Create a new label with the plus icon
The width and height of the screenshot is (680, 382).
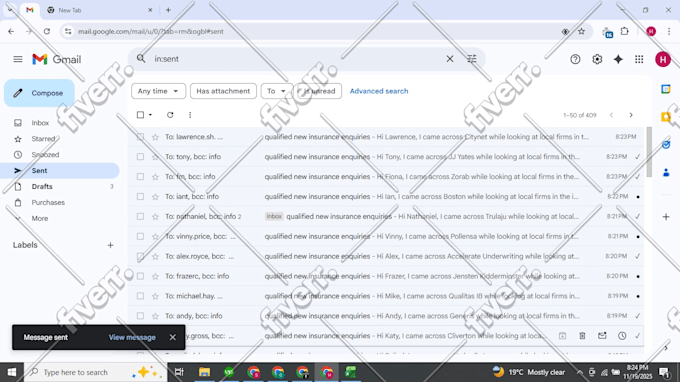coord(110,245)
